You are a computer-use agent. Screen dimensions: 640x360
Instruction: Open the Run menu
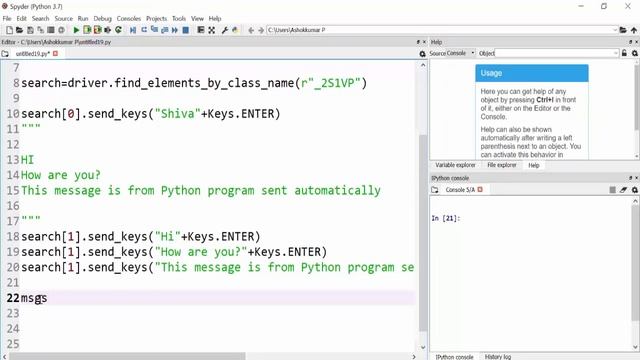pyautogui.click(x=83, y=19)
